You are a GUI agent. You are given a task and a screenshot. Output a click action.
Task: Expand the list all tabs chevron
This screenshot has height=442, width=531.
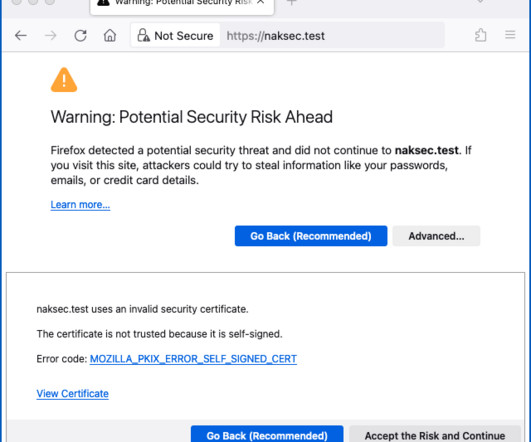480,2
